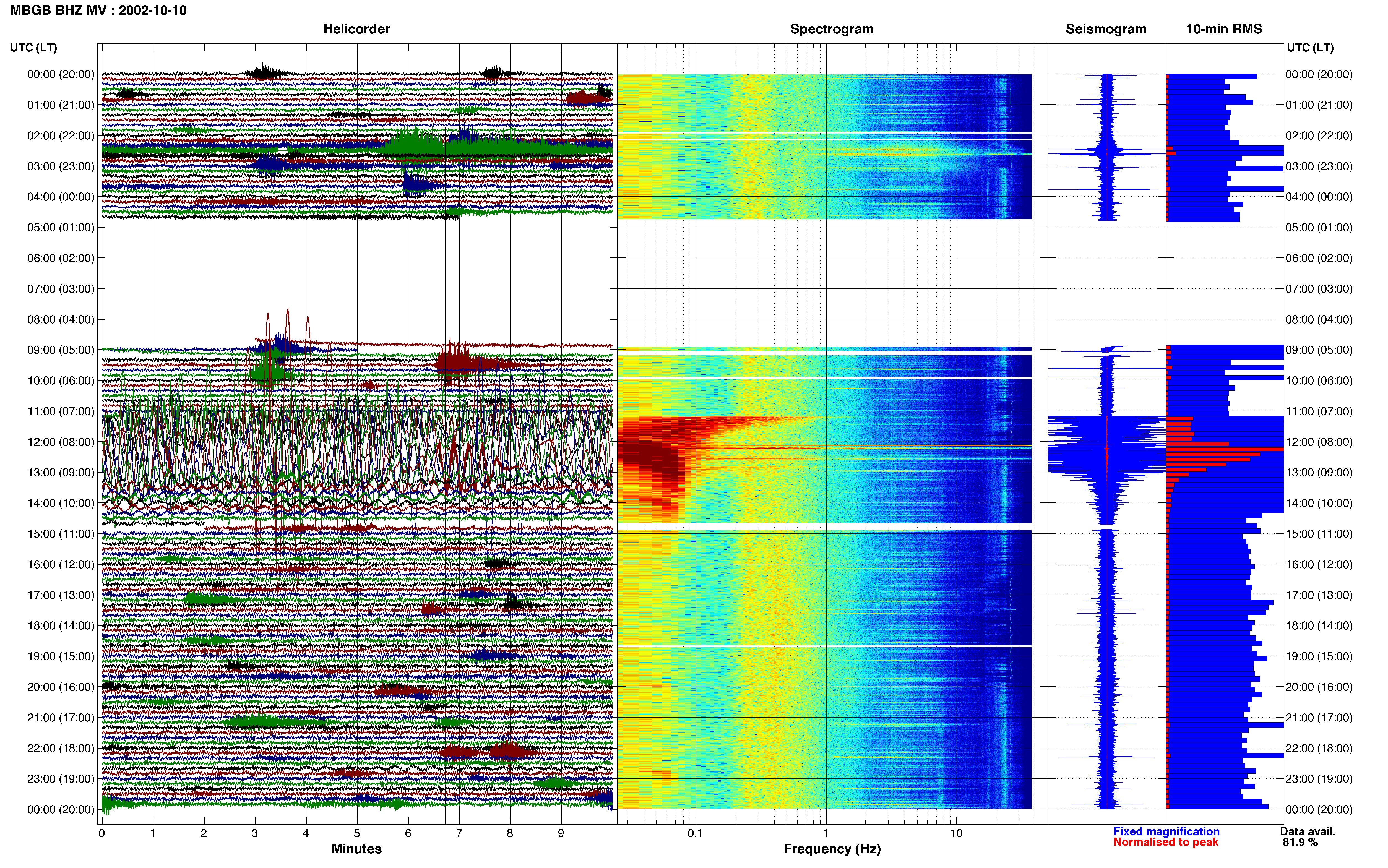Image resolution: width=1388 pixels, height=868 pixels.
Task: Click the red 'Normalised to peak' legend text
Action: coord(1165,842)
